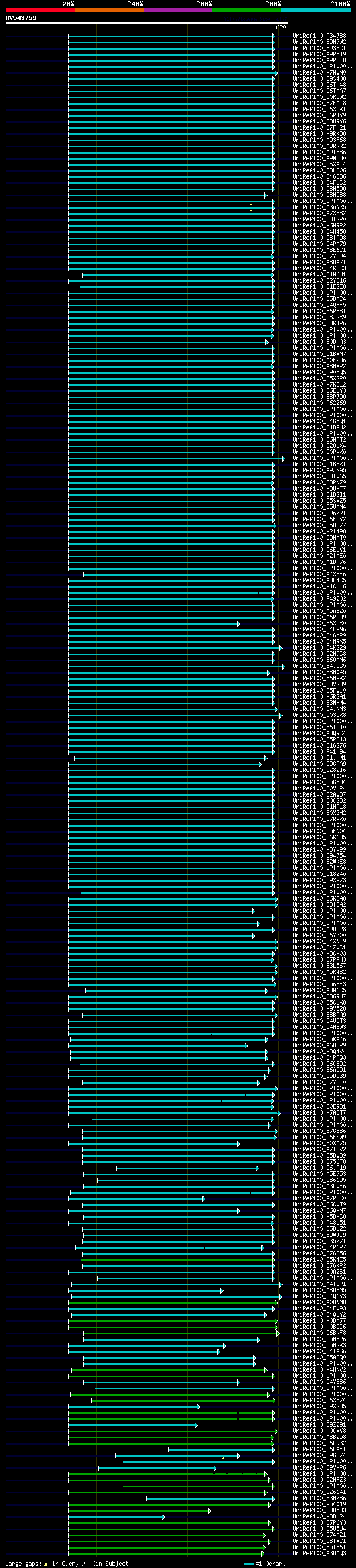Select hit UniRef100_B6SQS0
This screenshot has height=1568, width=356.
point(319,624)
